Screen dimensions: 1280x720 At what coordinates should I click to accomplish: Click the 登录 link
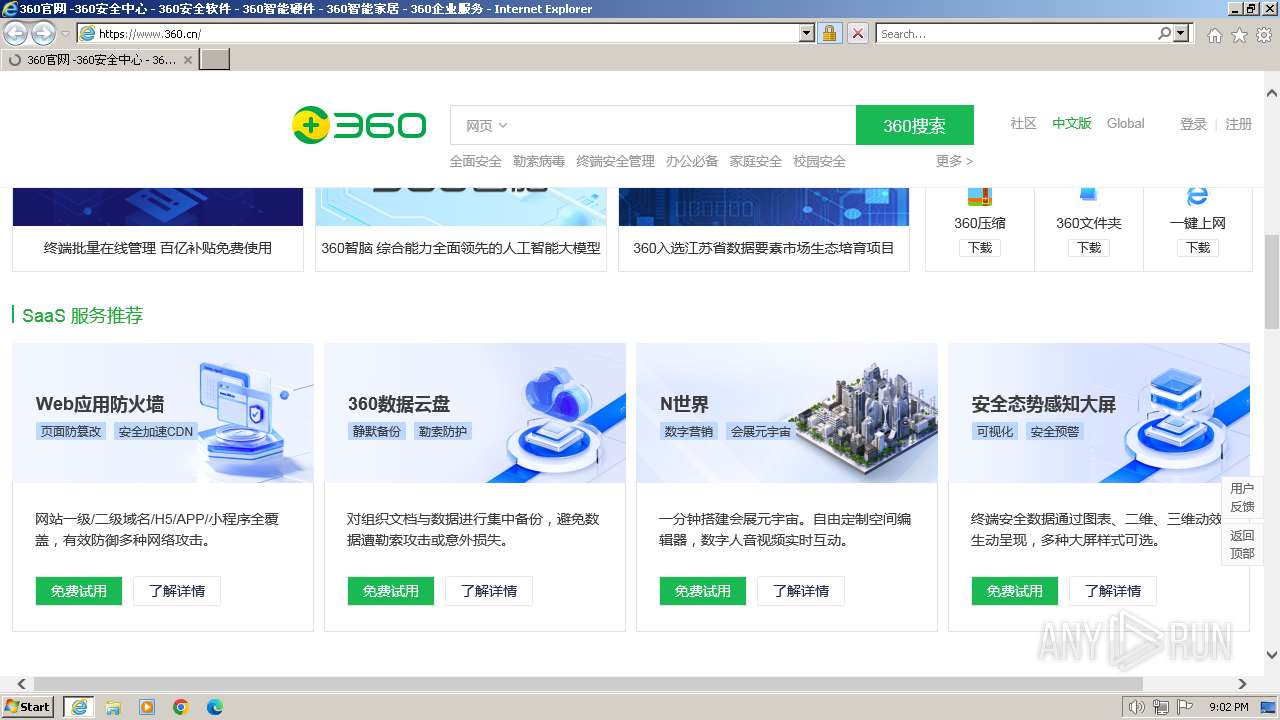[1193, 124]
